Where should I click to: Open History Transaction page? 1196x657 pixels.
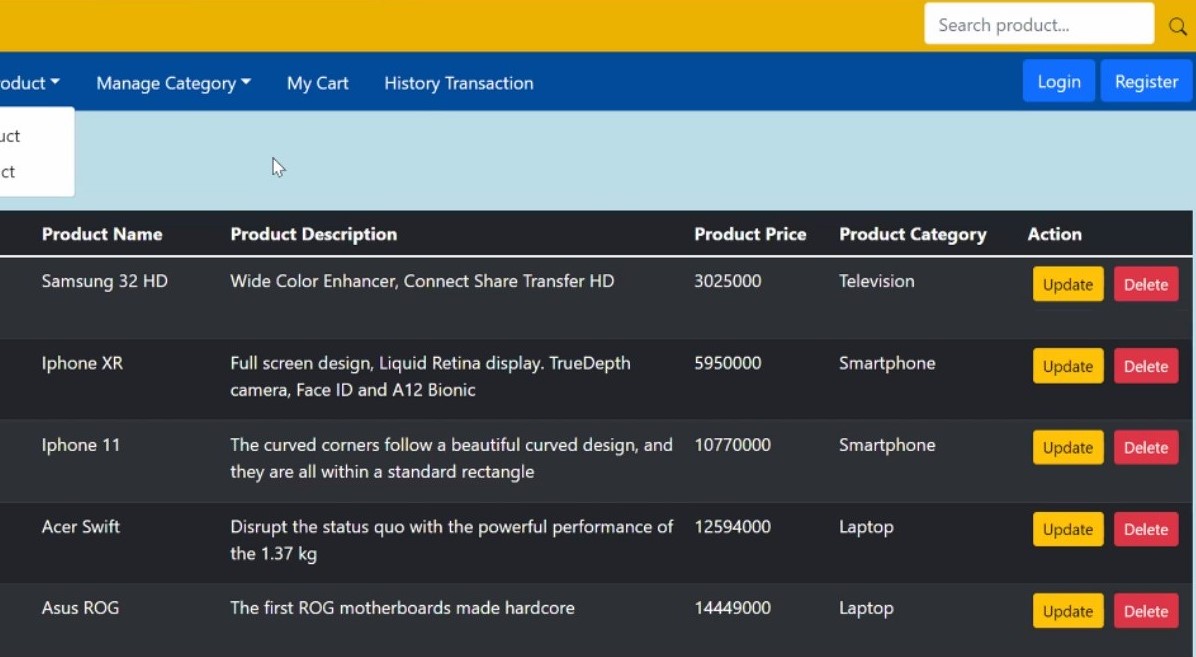coord(458,83)
